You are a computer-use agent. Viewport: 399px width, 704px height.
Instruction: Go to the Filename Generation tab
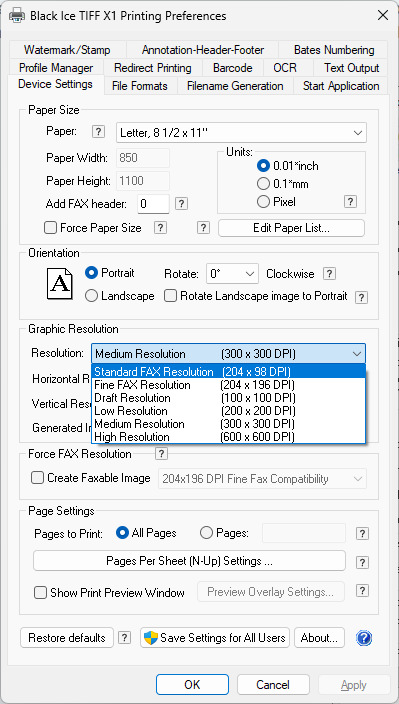(x=235, y=86)
